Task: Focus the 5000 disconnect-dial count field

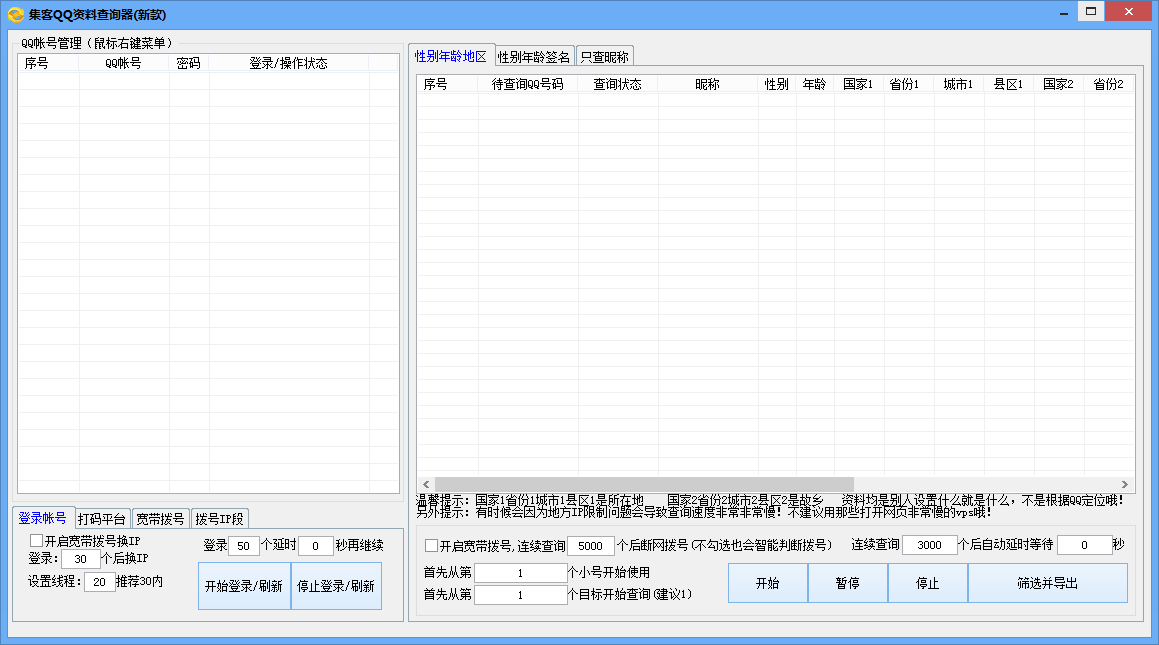Action: [591, 546]
